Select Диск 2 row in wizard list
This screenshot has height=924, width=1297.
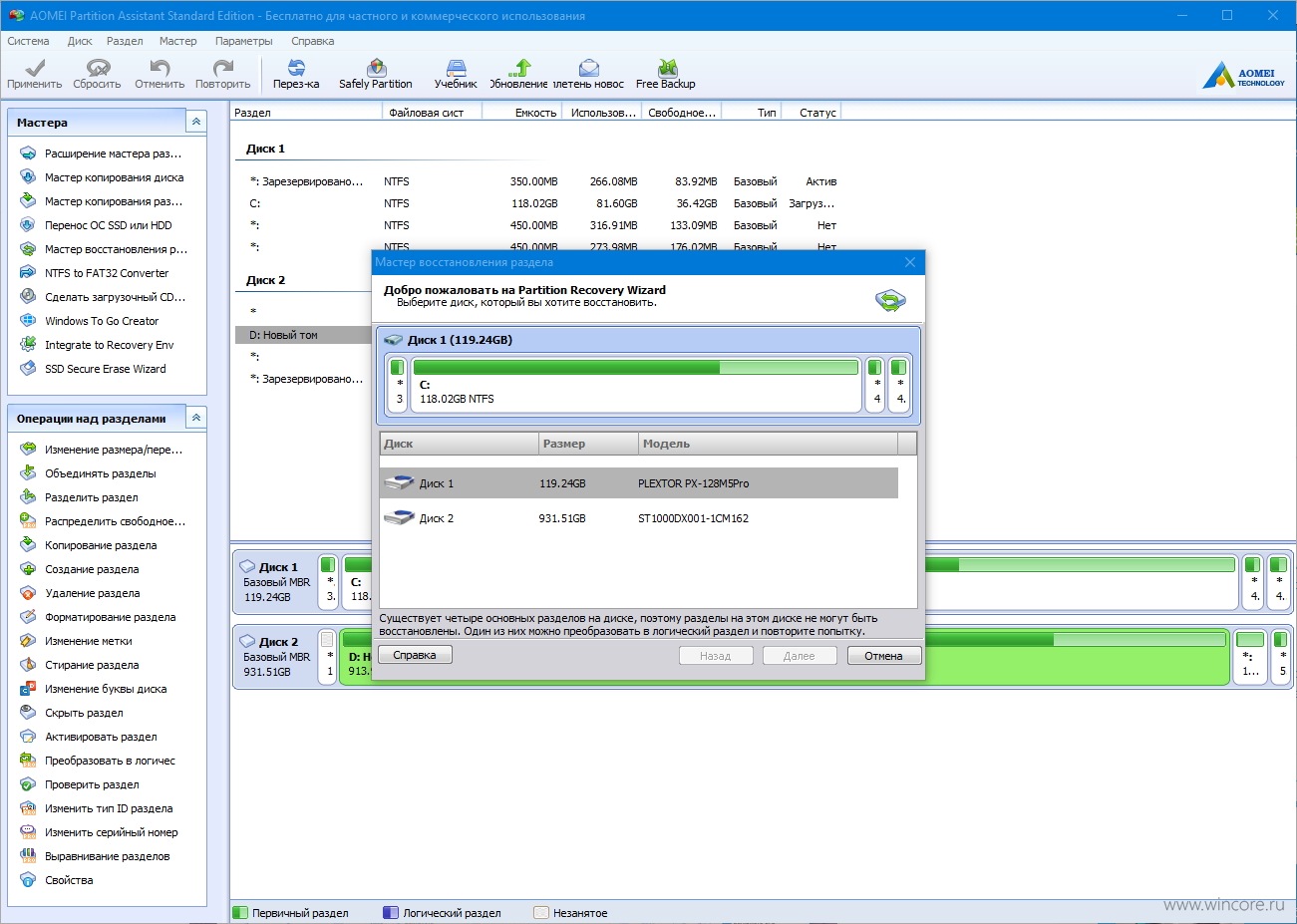pyautogui.click(x=639, y=518)
